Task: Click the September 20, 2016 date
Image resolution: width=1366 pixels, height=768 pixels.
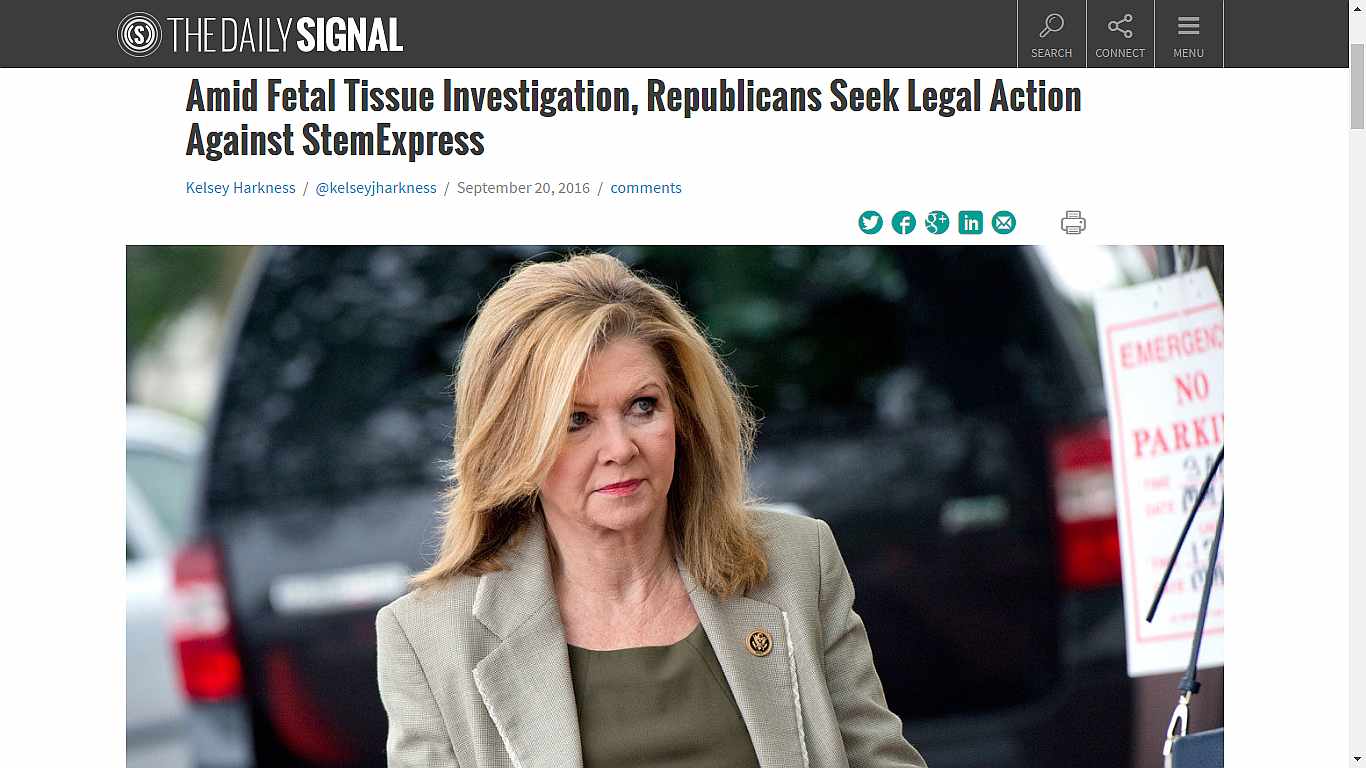Action: pyautogui.click(x=523, y=188)
